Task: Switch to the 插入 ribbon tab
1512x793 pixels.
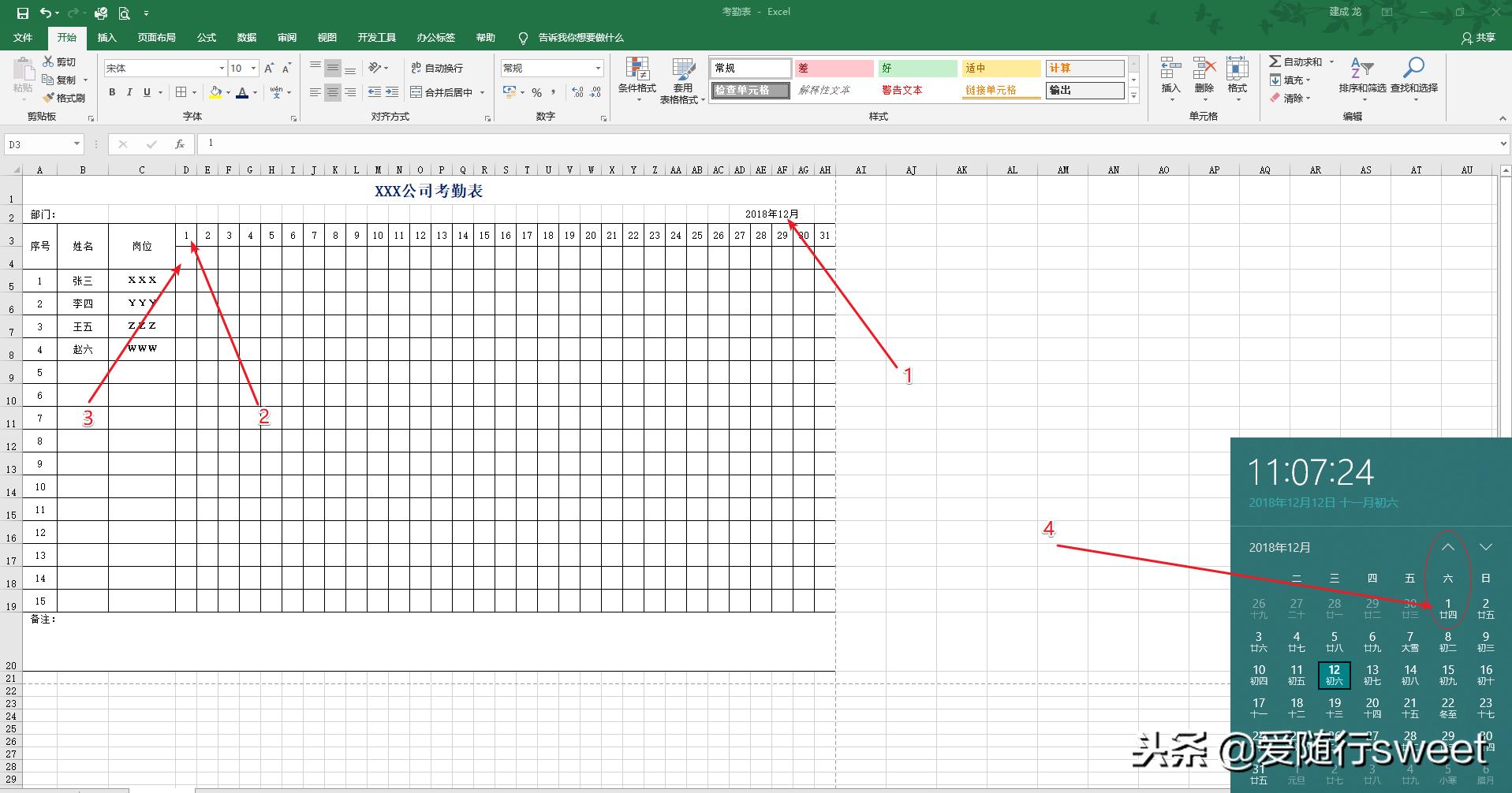Action: [x=106, y=38]
